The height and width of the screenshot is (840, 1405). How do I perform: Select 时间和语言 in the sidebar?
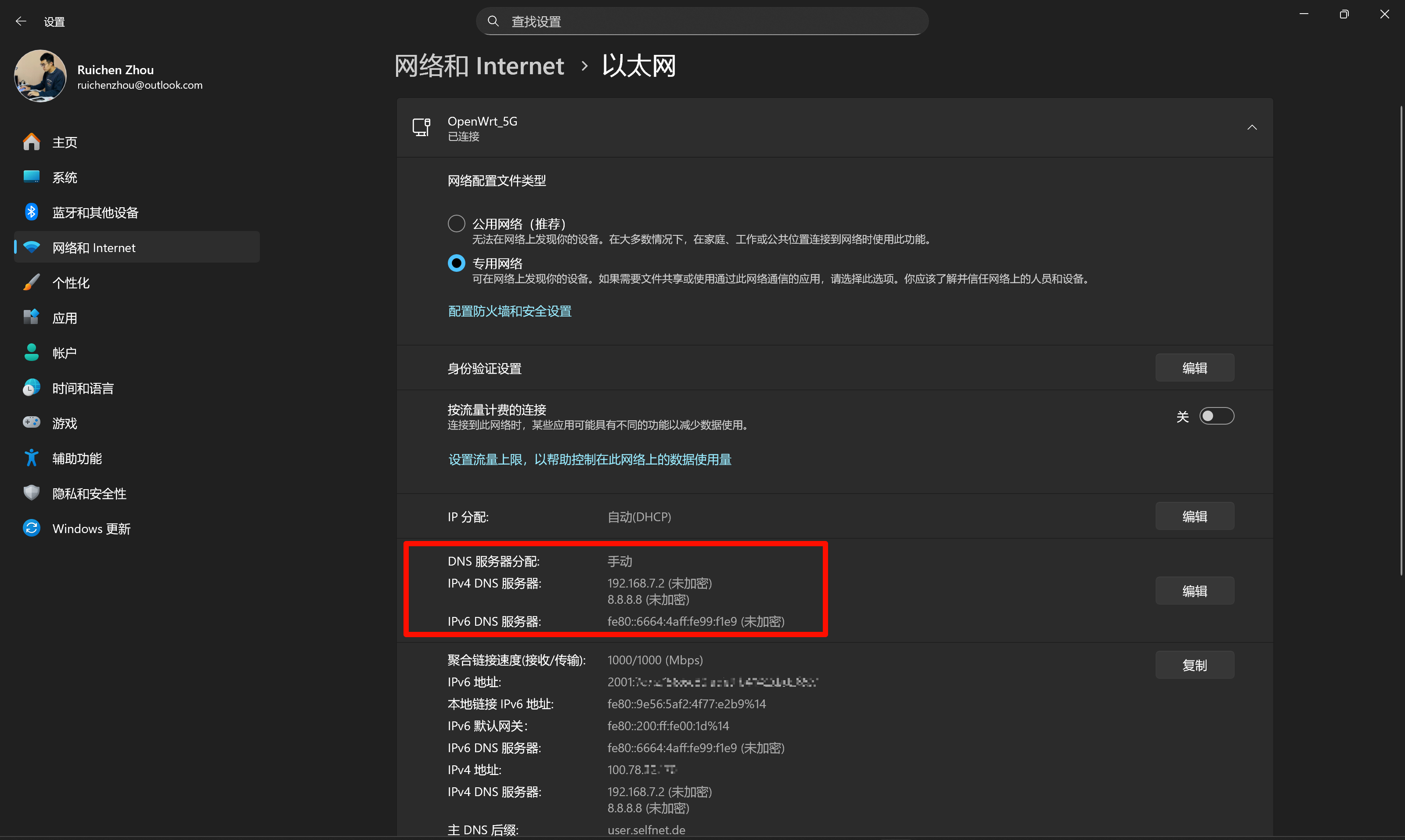coord(82,388)
